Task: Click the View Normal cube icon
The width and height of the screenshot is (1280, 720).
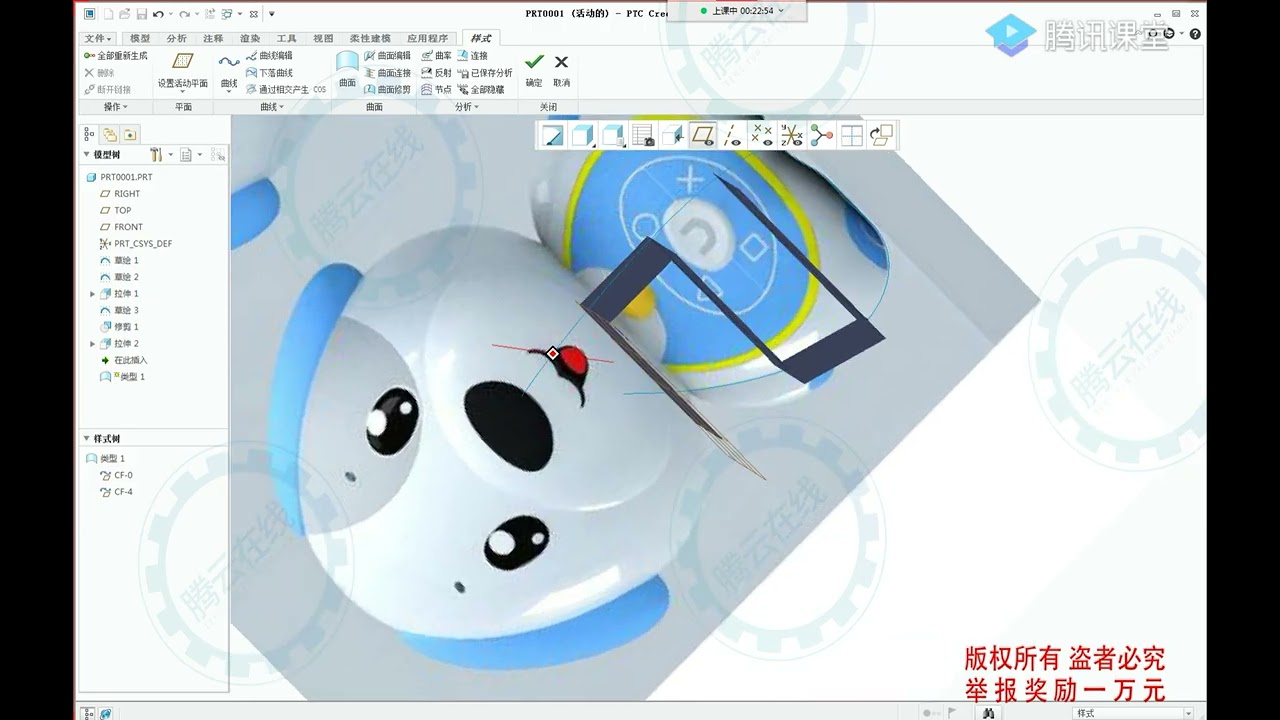Action: point(673,136)
